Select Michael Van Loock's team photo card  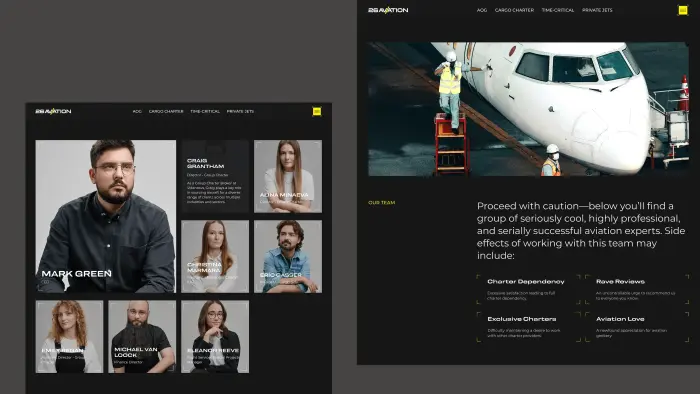point(142,336)
